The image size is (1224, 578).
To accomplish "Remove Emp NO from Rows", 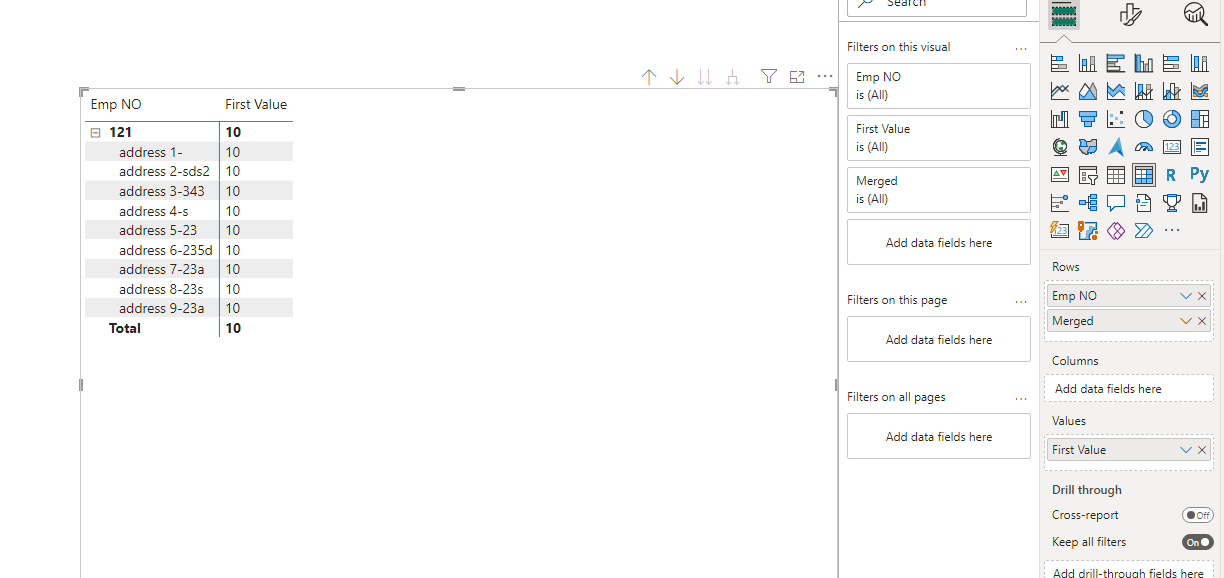I will pos(1202,296).
